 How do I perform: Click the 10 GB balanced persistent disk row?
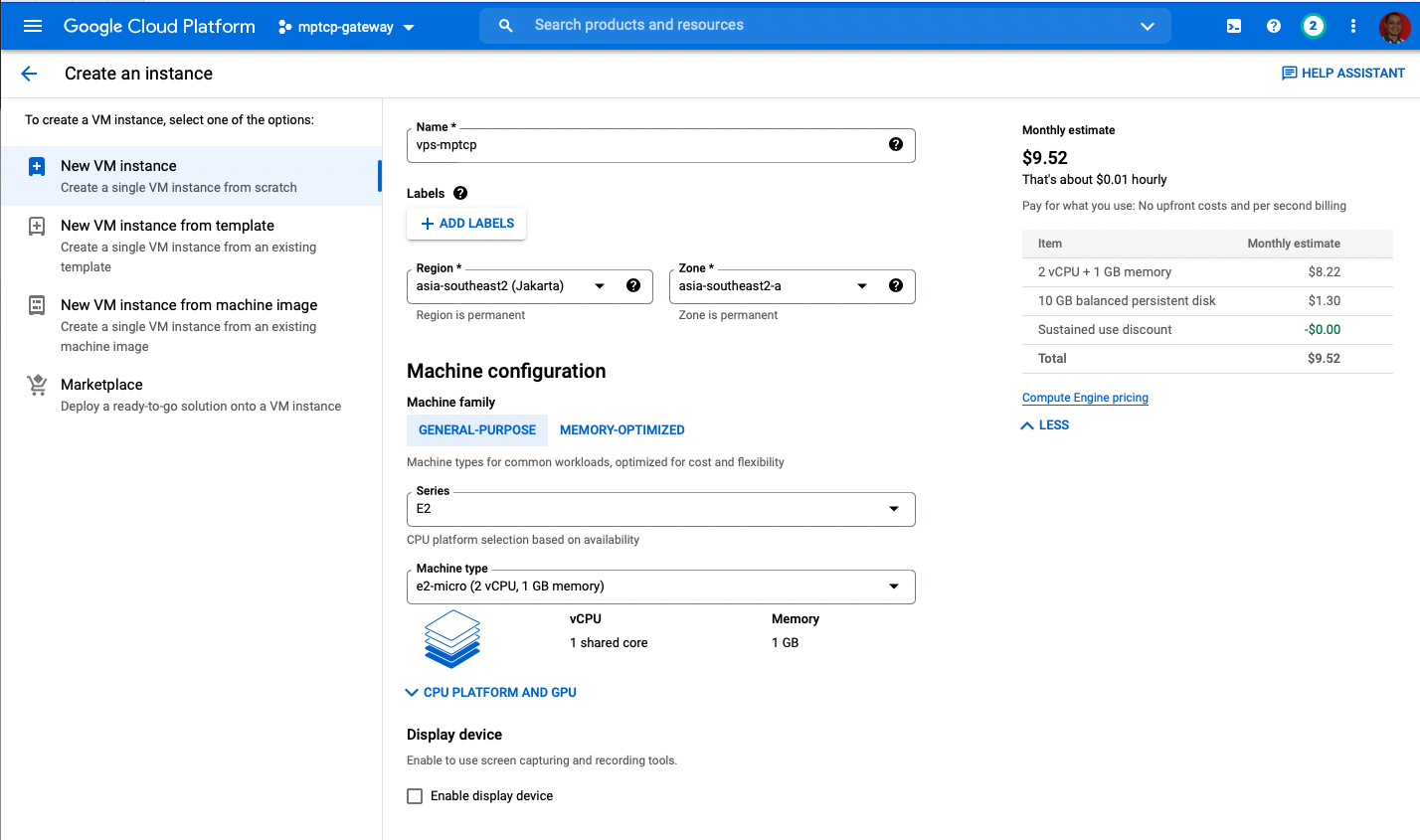(x=1207, y=301)
